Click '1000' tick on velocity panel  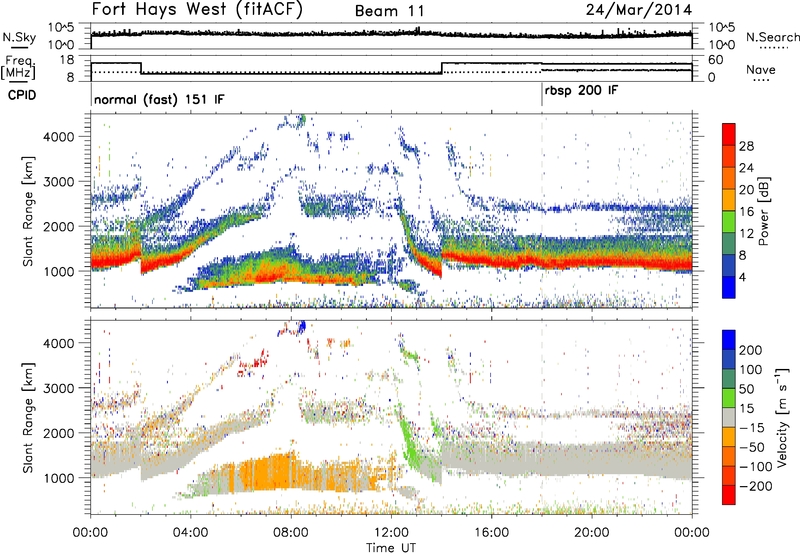point(59,477)
